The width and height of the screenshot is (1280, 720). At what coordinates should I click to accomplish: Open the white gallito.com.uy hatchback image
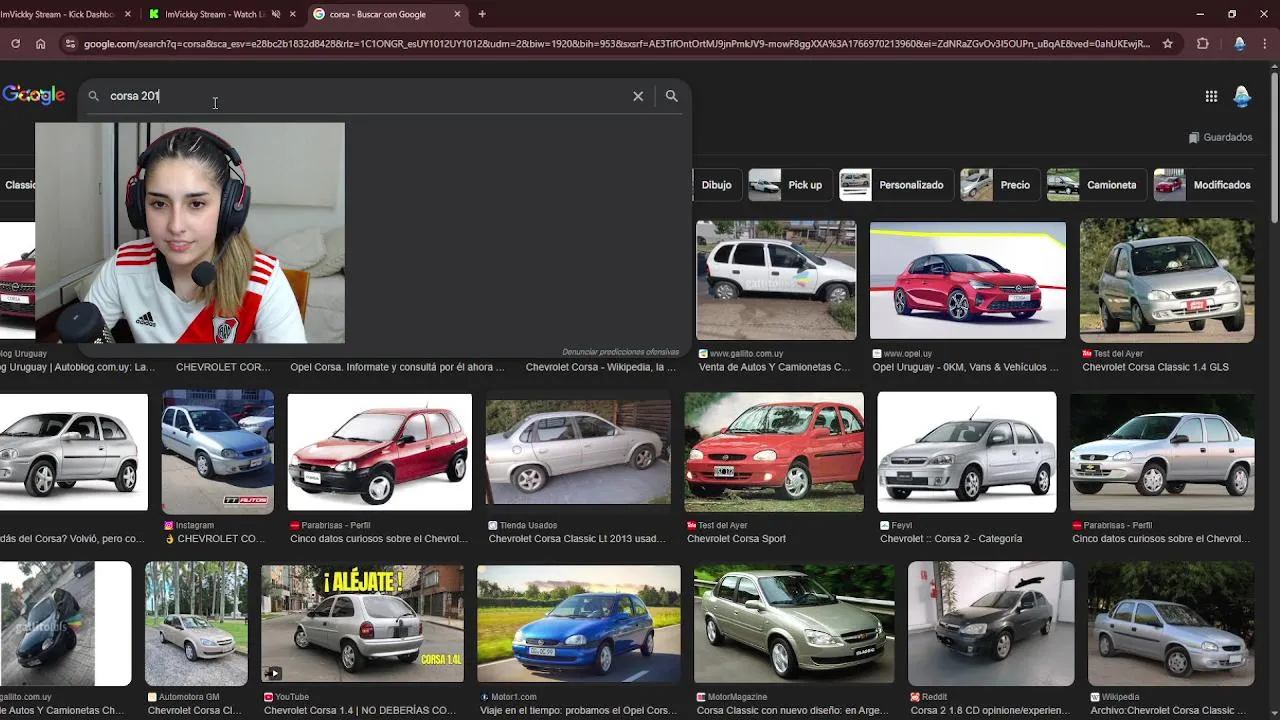776,281
